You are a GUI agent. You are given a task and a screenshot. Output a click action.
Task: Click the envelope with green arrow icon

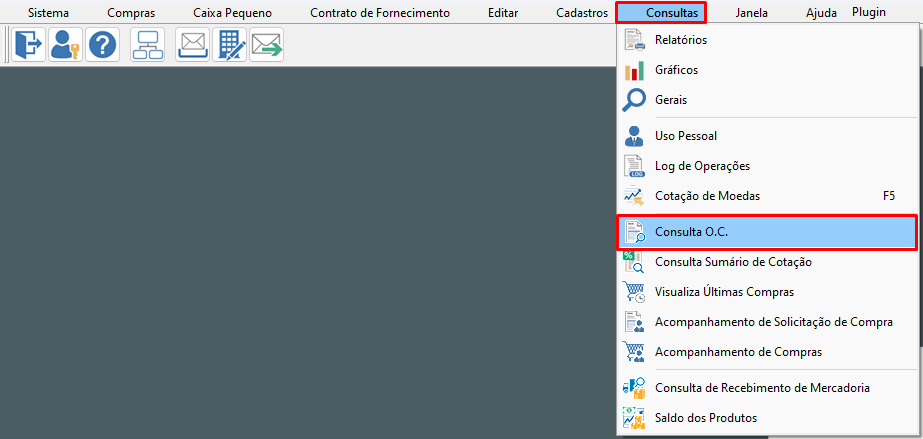pos(267,44)
